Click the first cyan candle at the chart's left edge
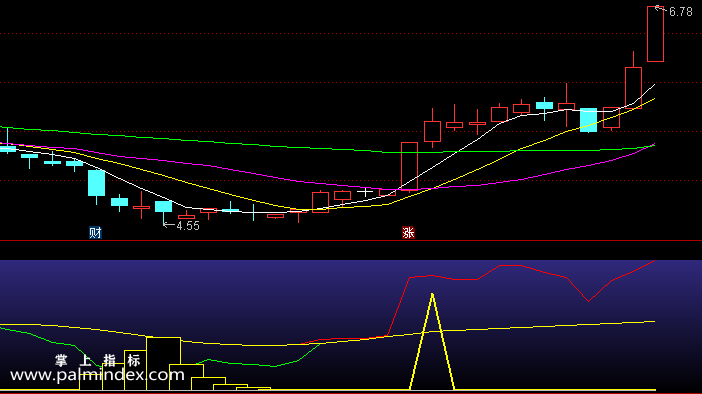 tap(8, 149)
